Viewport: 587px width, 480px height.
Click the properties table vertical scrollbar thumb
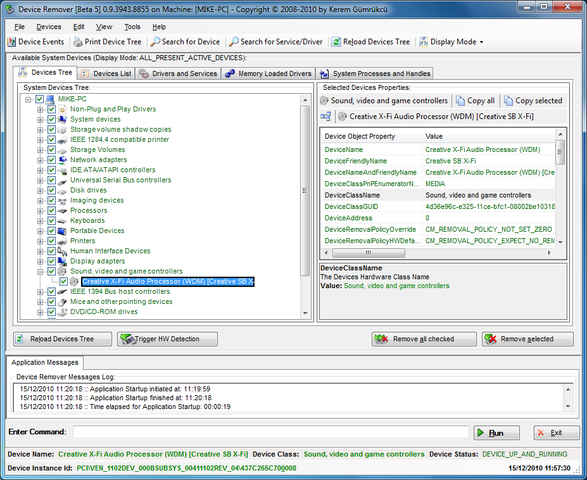[x=560, y=152]
